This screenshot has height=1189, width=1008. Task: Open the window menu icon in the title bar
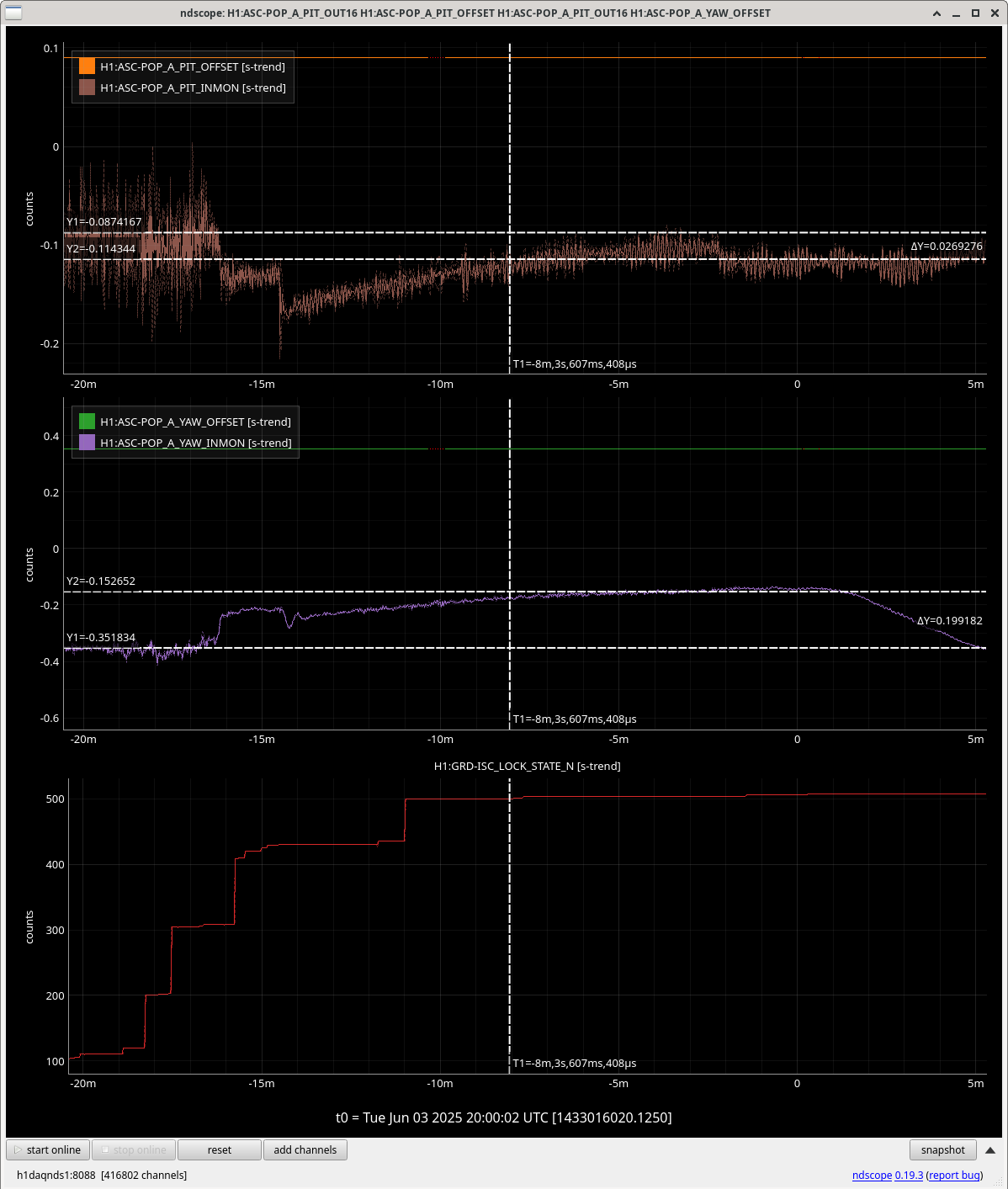13,13
